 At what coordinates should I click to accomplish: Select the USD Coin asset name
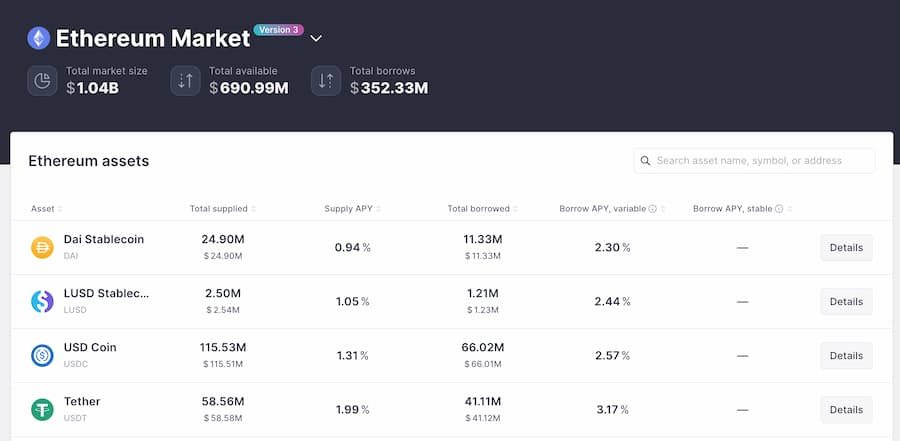click(x=90, y=347)
